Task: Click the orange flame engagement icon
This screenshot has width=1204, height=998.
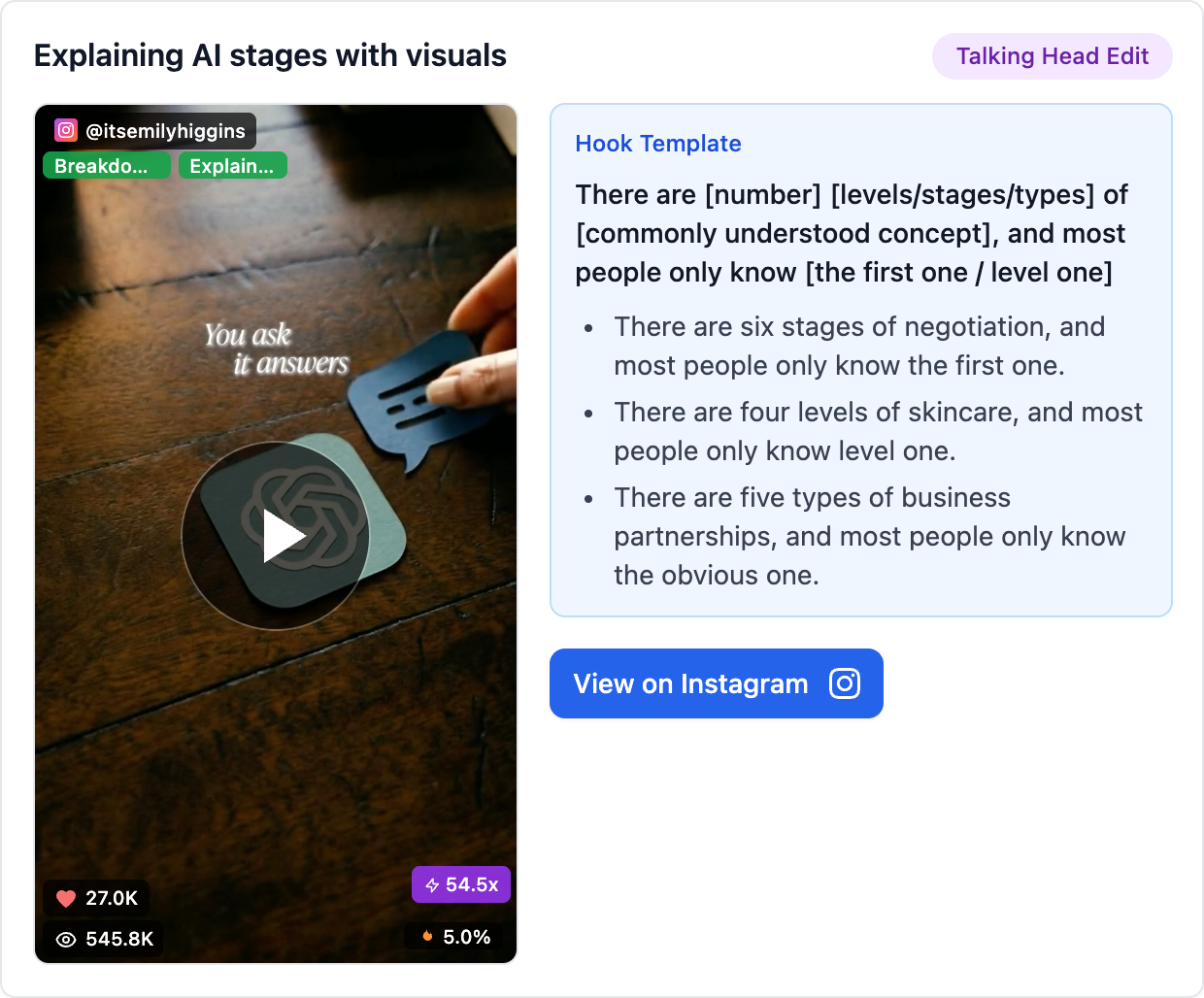Action: coord(427,937)
